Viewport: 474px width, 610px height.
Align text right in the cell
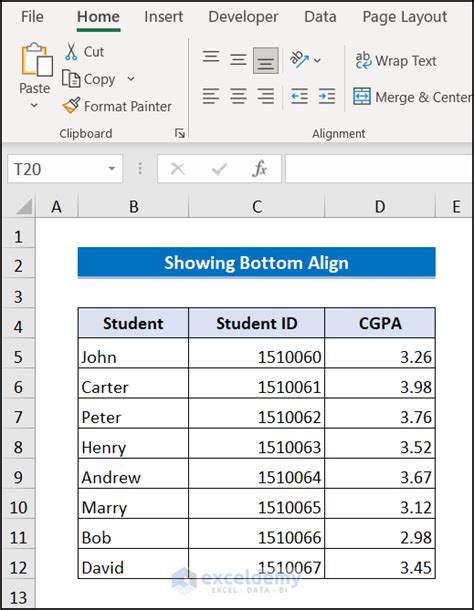265,96
